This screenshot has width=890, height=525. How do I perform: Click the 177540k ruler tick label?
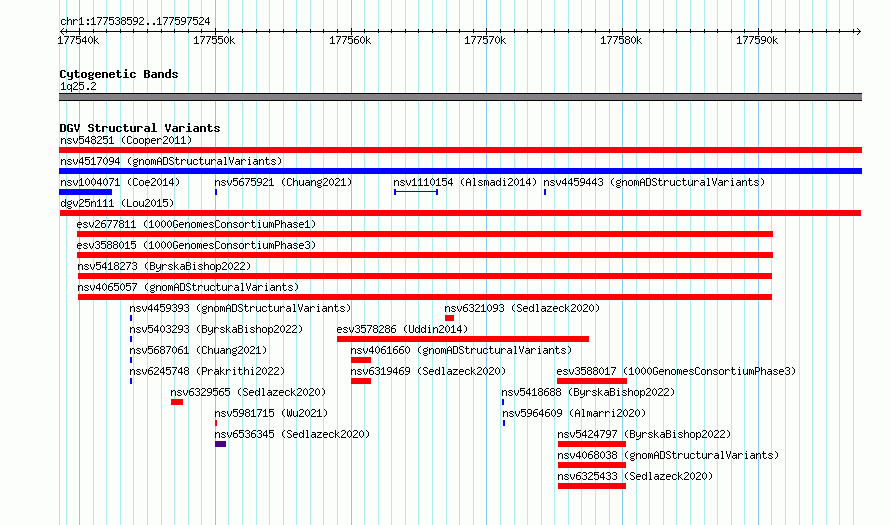tap(78, 40)
